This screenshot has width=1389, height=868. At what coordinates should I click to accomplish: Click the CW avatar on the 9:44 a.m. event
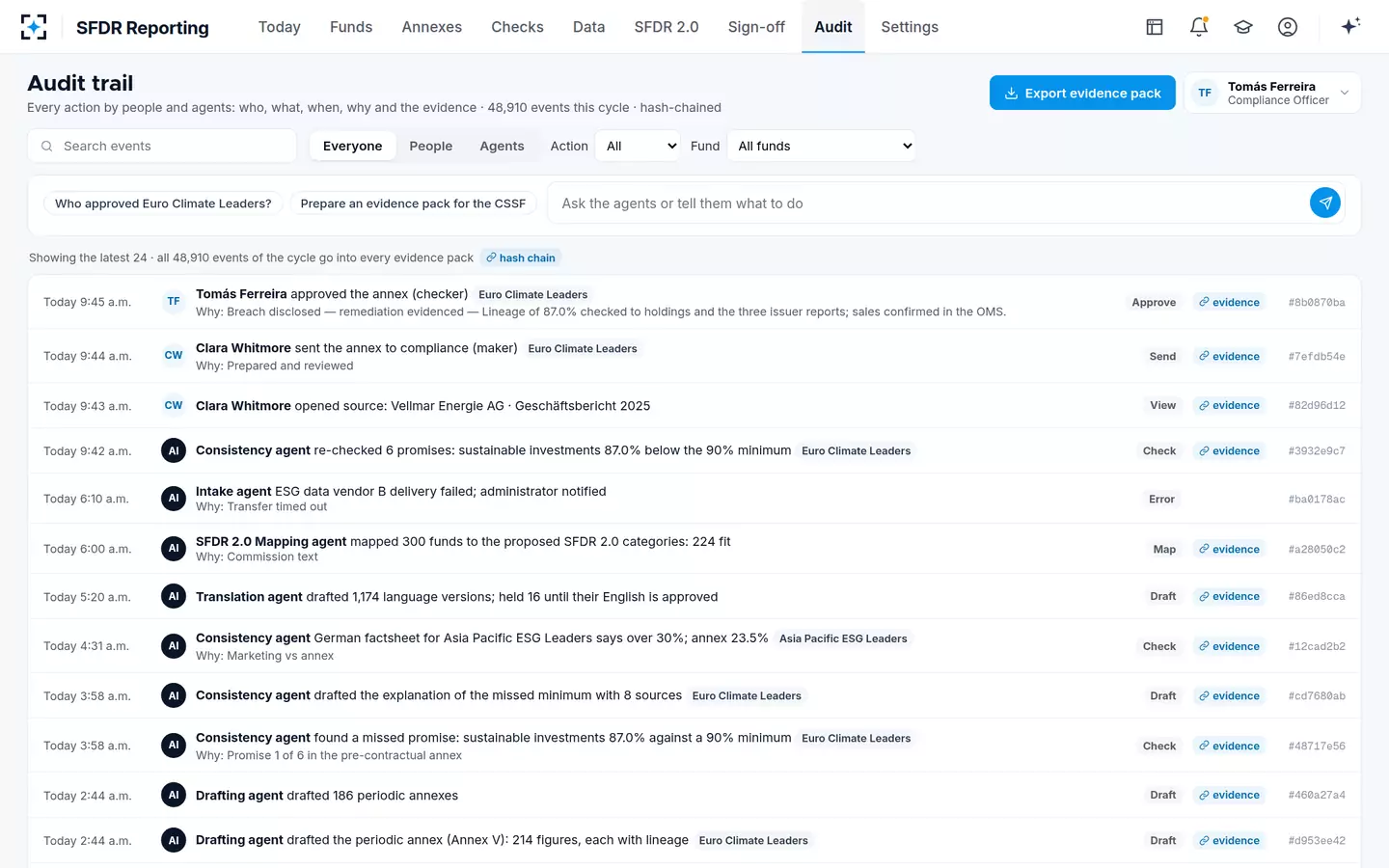point(174,356)
